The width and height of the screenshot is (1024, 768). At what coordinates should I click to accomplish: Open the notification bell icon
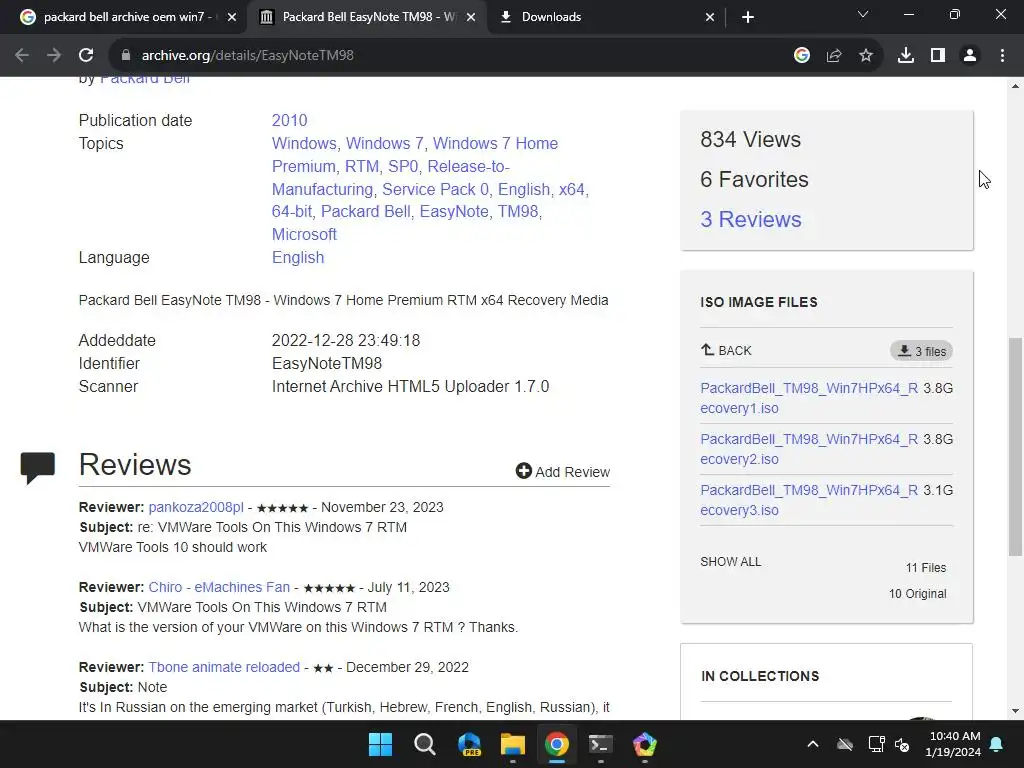(x=997, y=744)
